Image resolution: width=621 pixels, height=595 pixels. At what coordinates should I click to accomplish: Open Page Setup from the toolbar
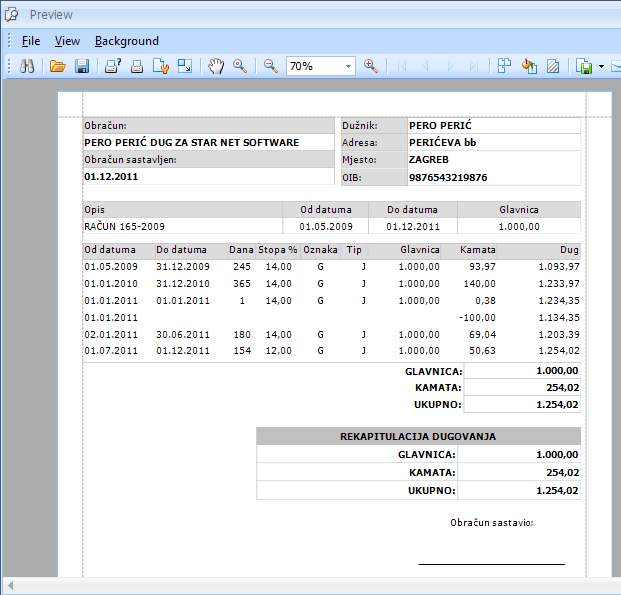point(161,66)
